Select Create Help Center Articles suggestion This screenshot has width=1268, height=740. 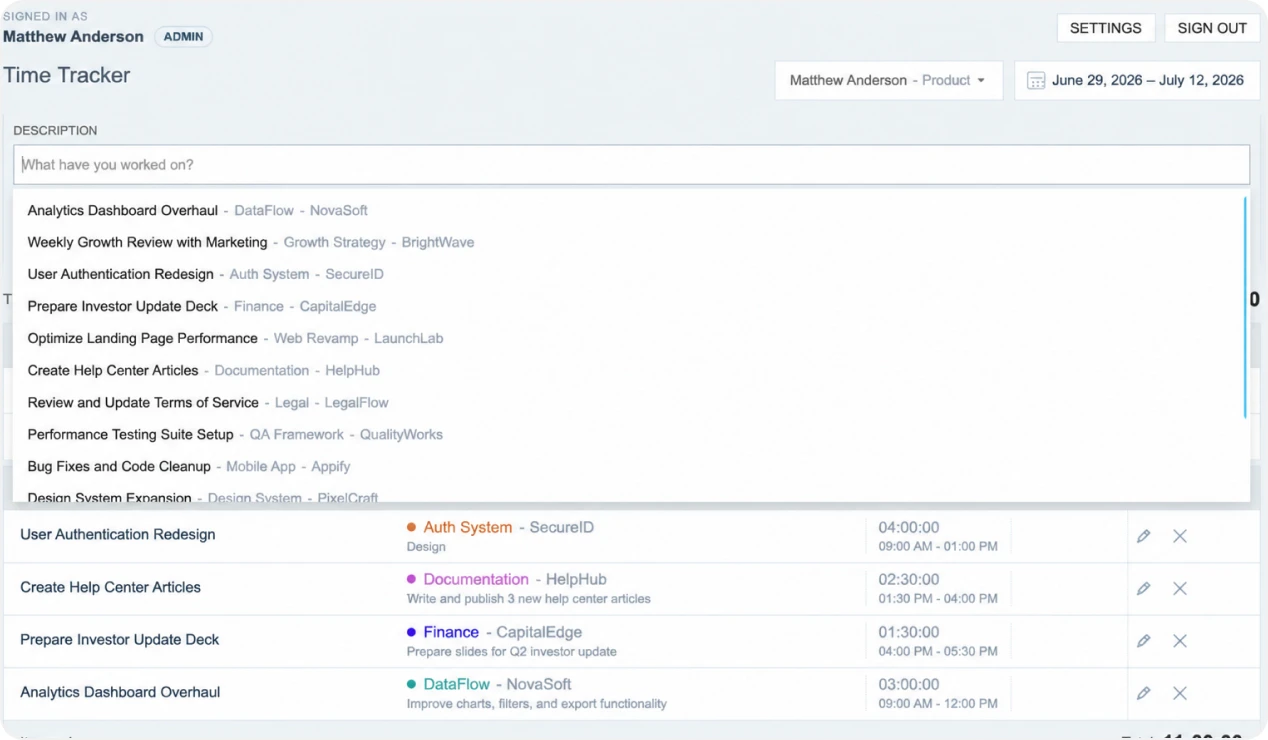coord(631,371)
